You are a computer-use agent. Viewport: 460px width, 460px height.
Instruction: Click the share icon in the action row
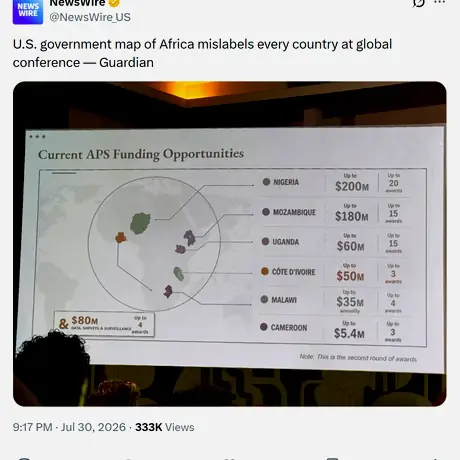coord(435,459)
